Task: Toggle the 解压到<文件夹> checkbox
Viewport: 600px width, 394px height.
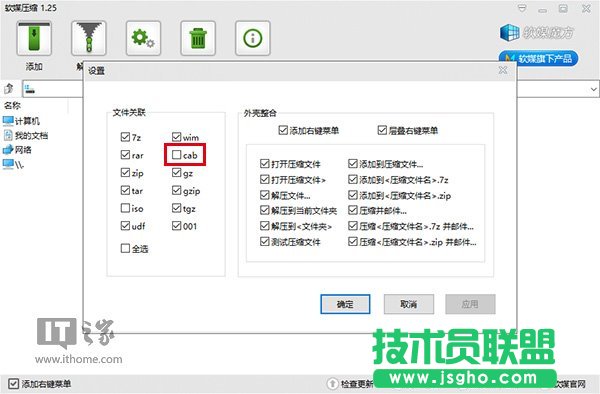Action: pyautogui.click(x=264, y=226)
